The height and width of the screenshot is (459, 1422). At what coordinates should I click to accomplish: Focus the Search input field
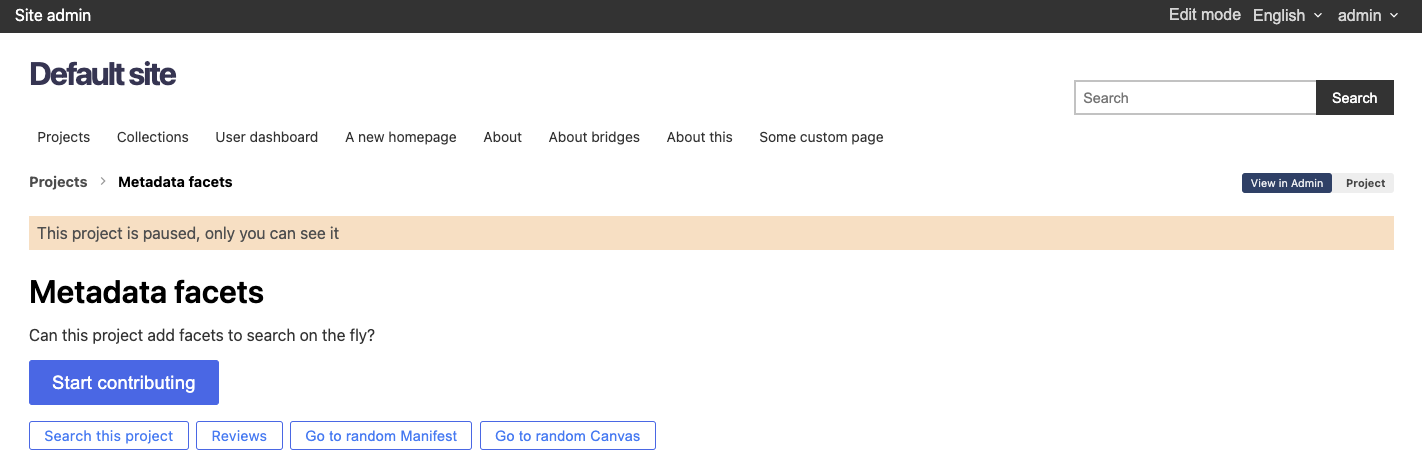pyautogui.click(x=1195, y=98)
